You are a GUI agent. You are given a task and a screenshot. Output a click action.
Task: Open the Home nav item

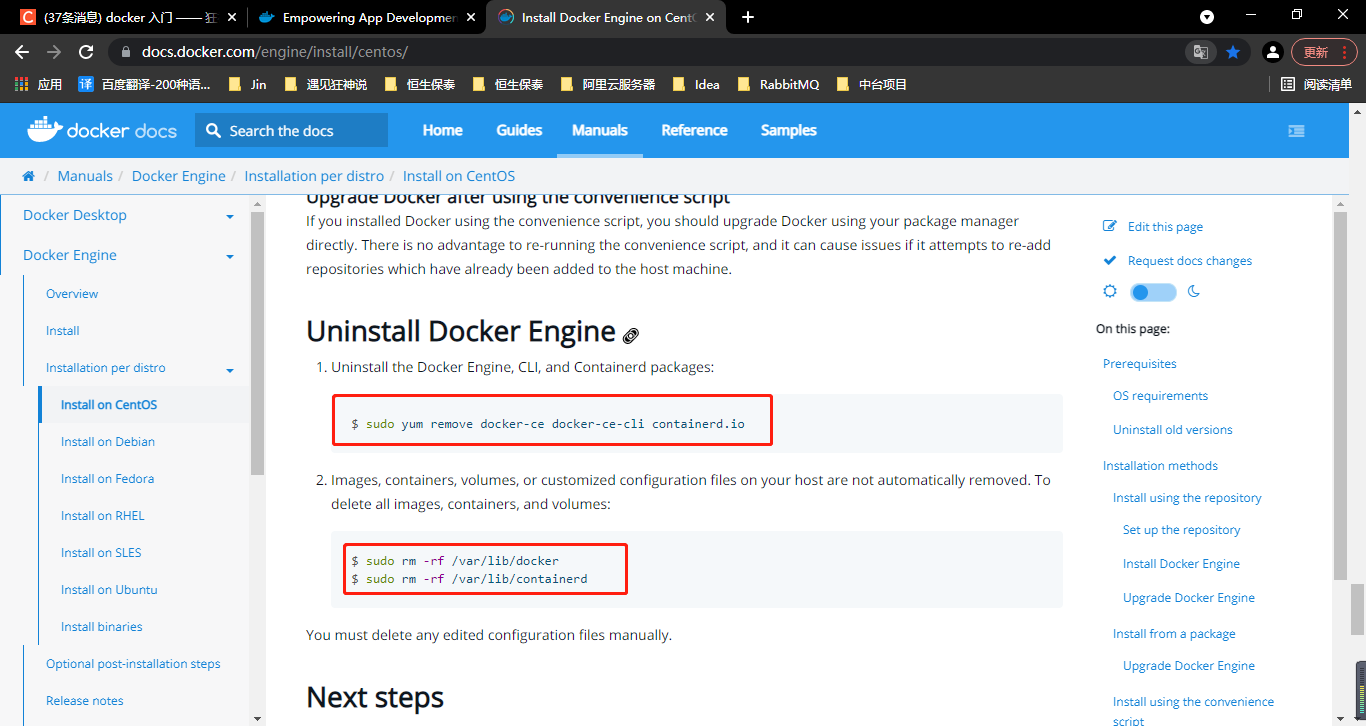pos(442,130)
